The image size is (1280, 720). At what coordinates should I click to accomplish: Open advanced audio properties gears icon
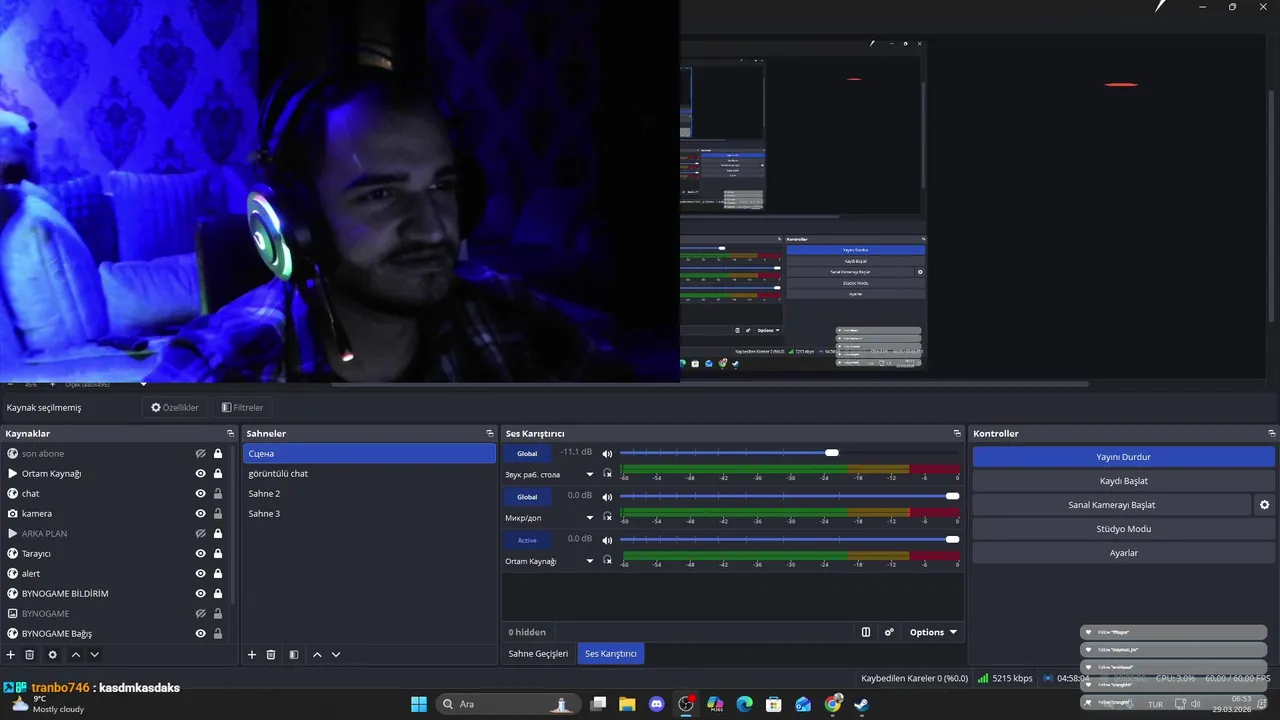coord(889,632)
